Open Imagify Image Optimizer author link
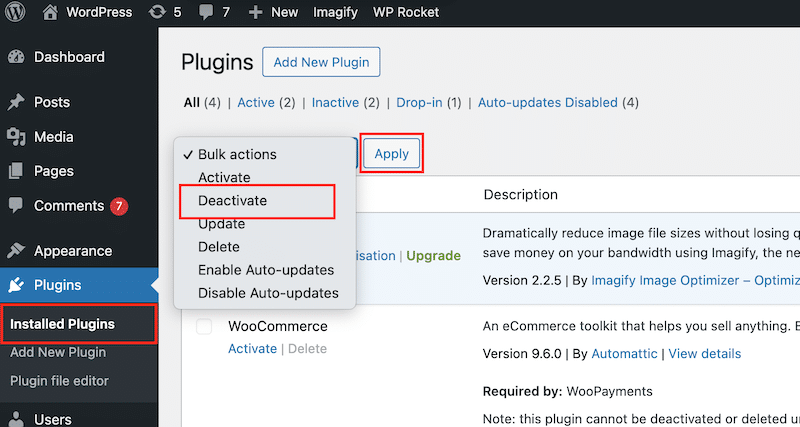This screenshot has width=800, height=427. (695, 280)
